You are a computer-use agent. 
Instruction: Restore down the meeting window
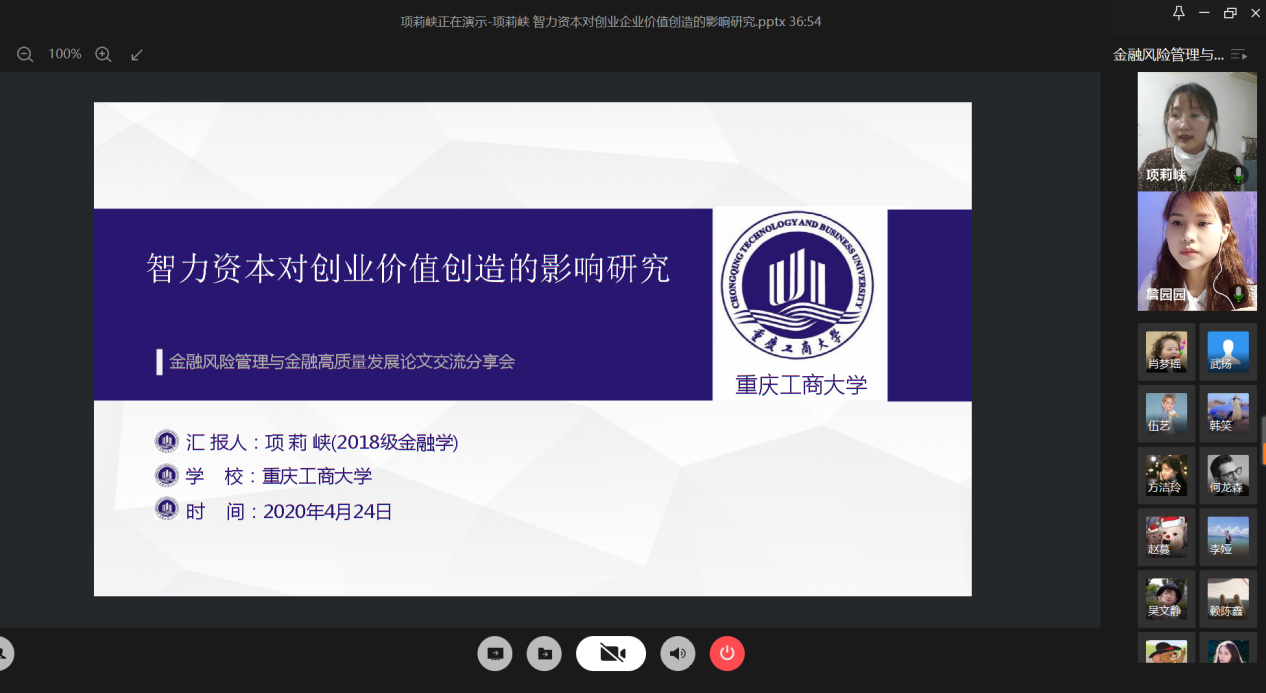pyautogui.click(x=1230, y=13)
